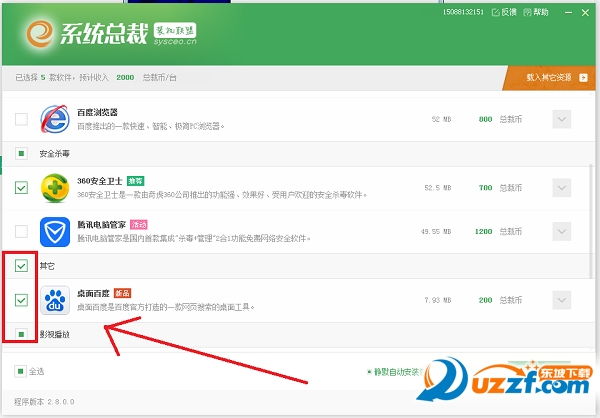Expand the 腾讯电脑管家 row dropdown arrow
This screenshot has width=600, height=418.
(x=562, y=232)
